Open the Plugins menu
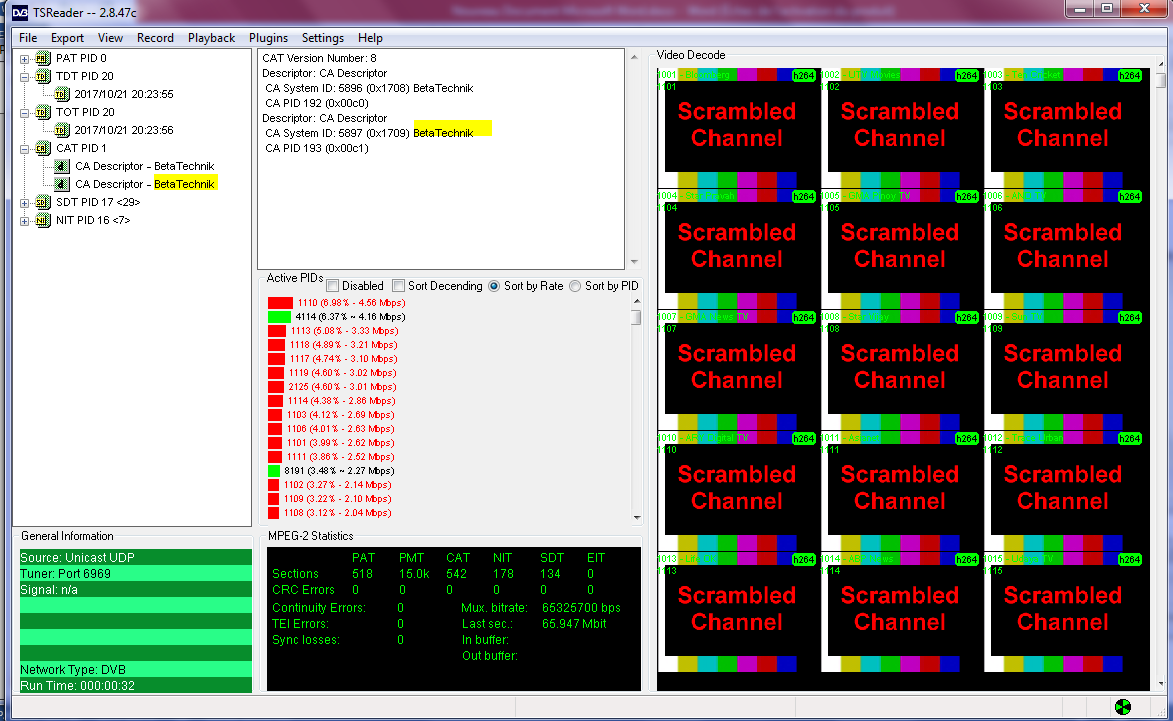 point(268,38)
